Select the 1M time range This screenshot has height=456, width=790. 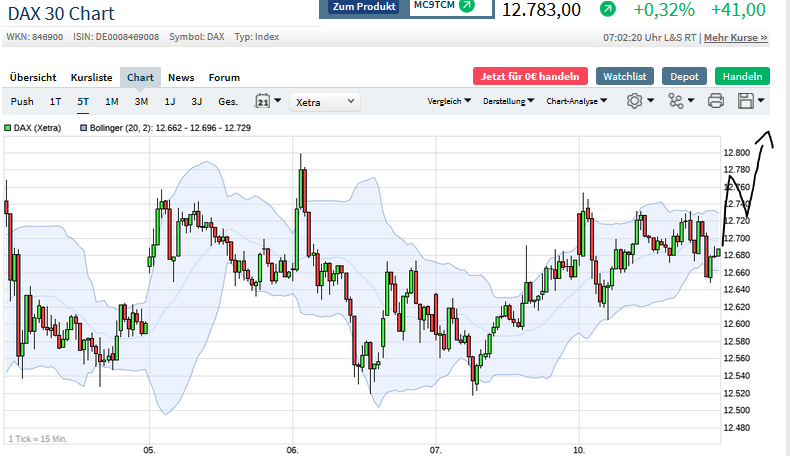[112, 102]
